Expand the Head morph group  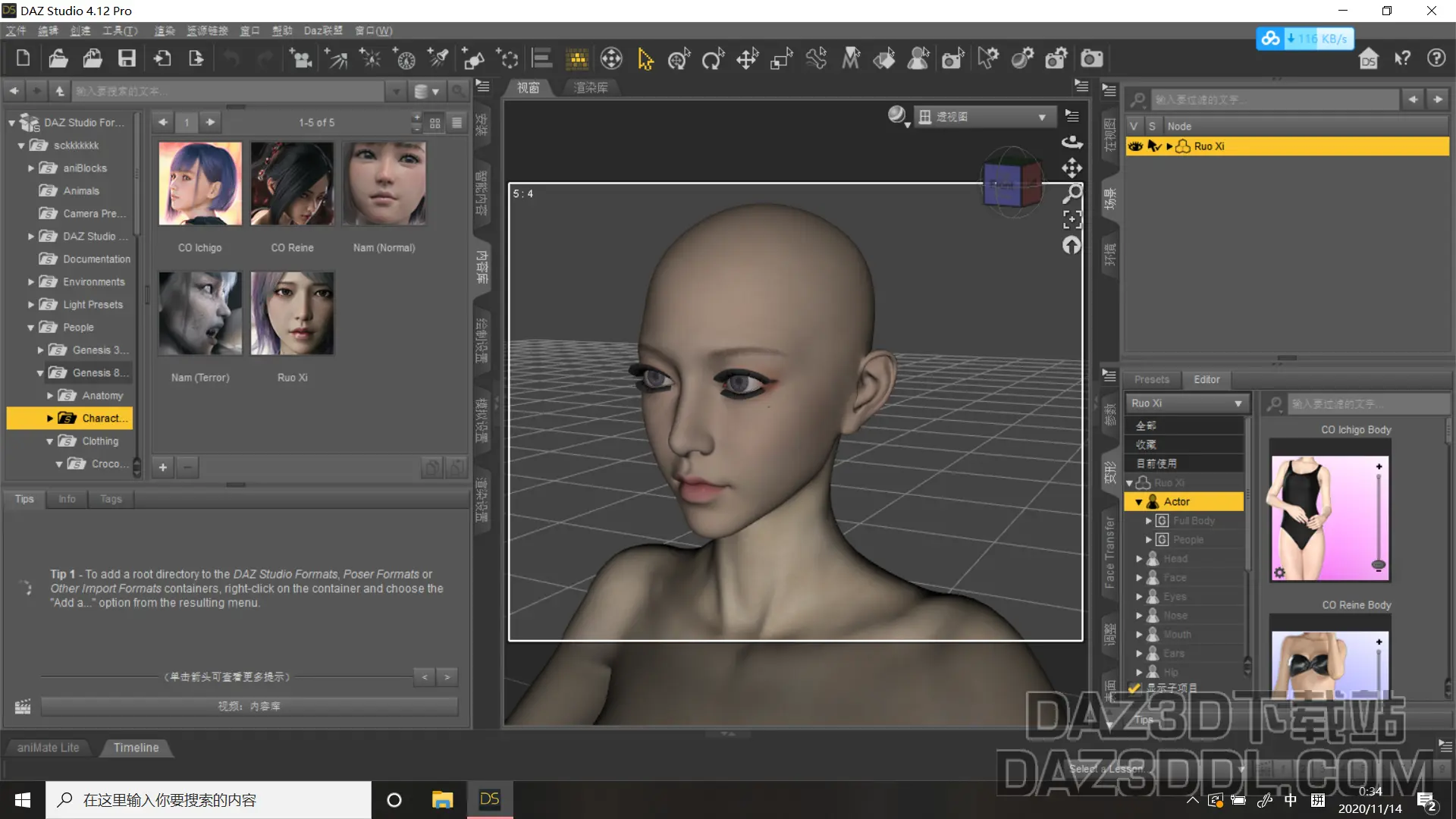(x=1139, y=559)
